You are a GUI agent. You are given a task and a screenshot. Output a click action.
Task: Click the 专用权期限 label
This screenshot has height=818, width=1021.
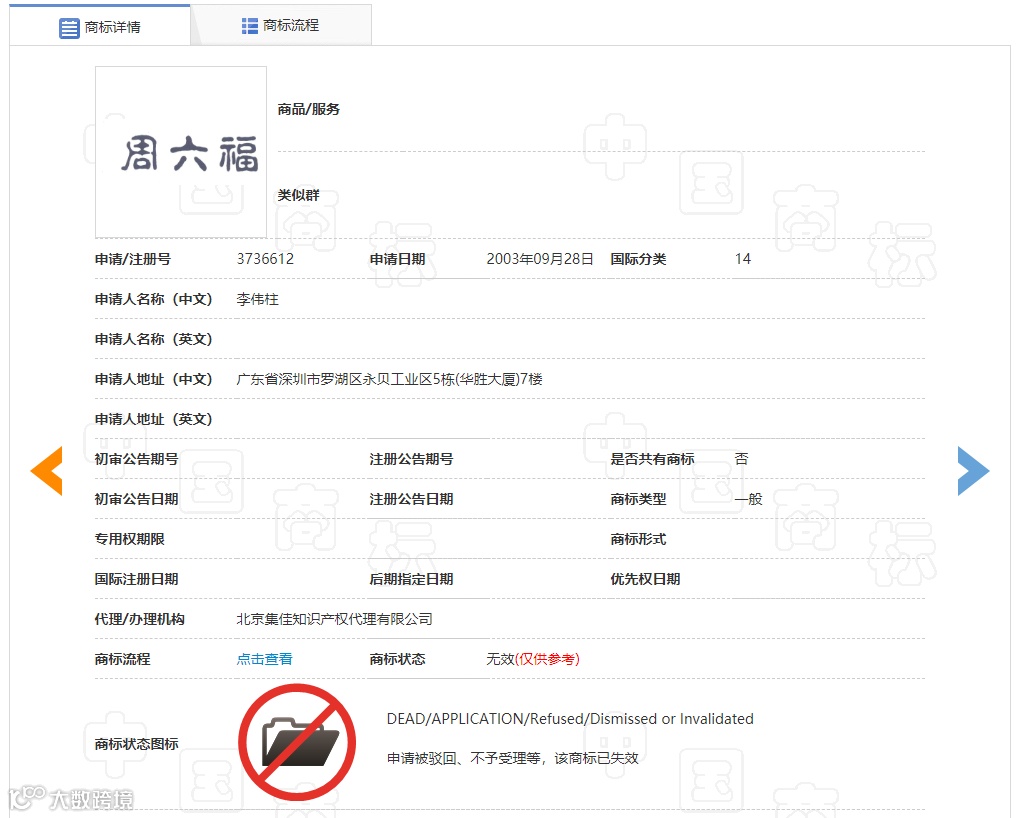point(130,539)
